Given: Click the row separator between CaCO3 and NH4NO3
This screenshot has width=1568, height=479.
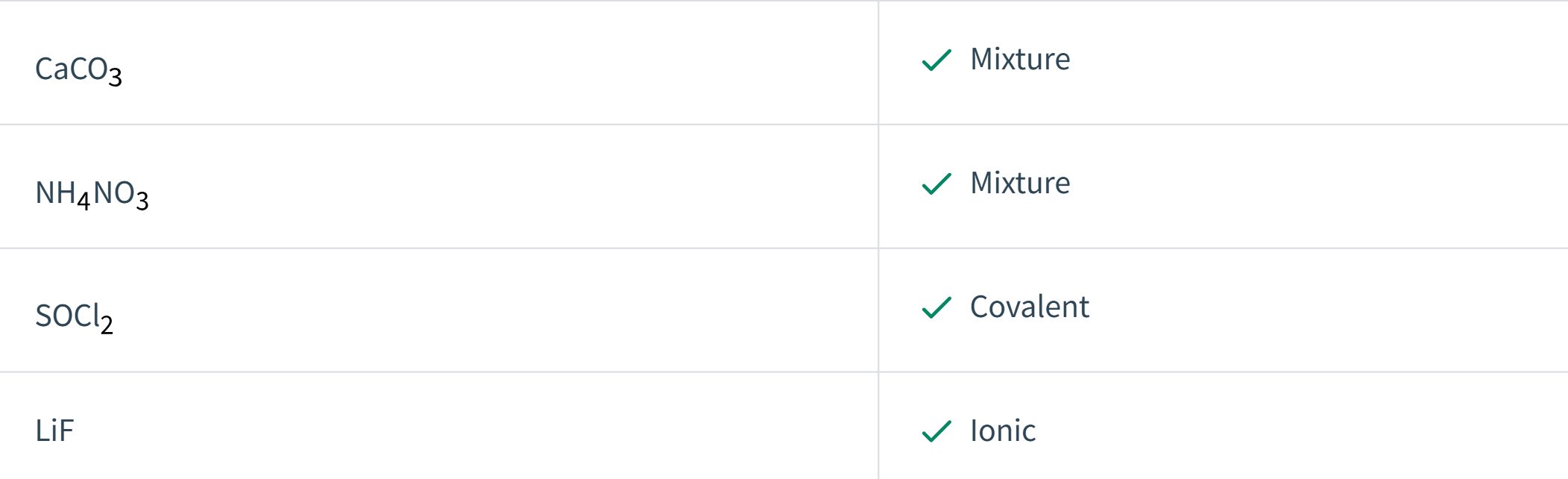Looking at the screenshot, I should pyautogui.click(x=784, y=125).
